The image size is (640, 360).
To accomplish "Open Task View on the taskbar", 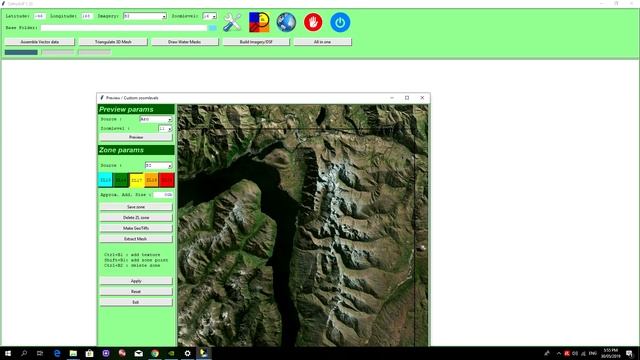I will 40,353.
